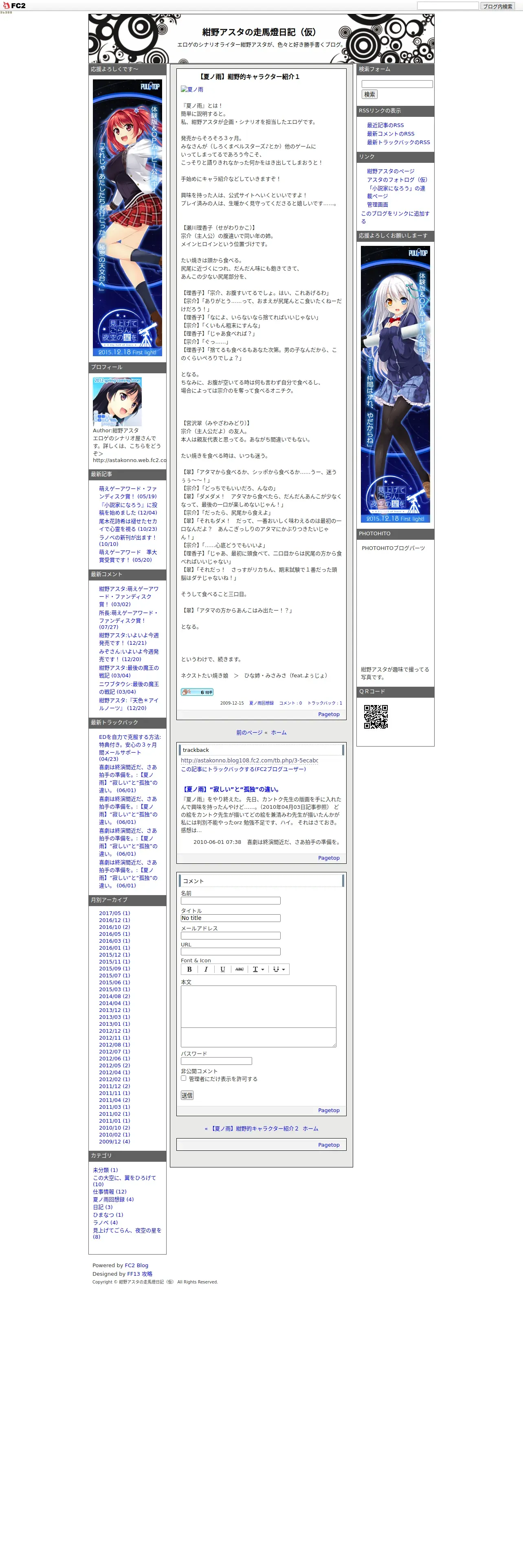The height and width of the screenshot is (1568, 523).
Task: Open the 【夏ノ雨】紺野的キャラクター紹介2 link
Action: coord(255,1128)
